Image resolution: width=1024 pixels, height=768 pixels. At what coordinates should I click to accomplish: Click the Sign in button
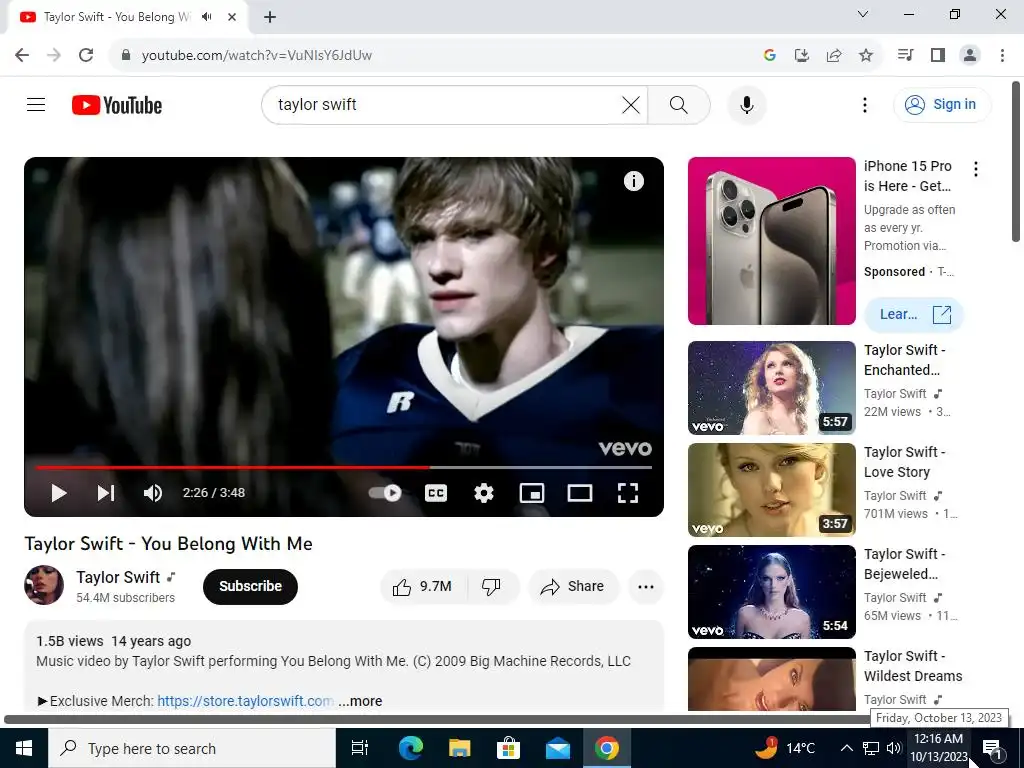pyautogui.click(x=942, y=104)
